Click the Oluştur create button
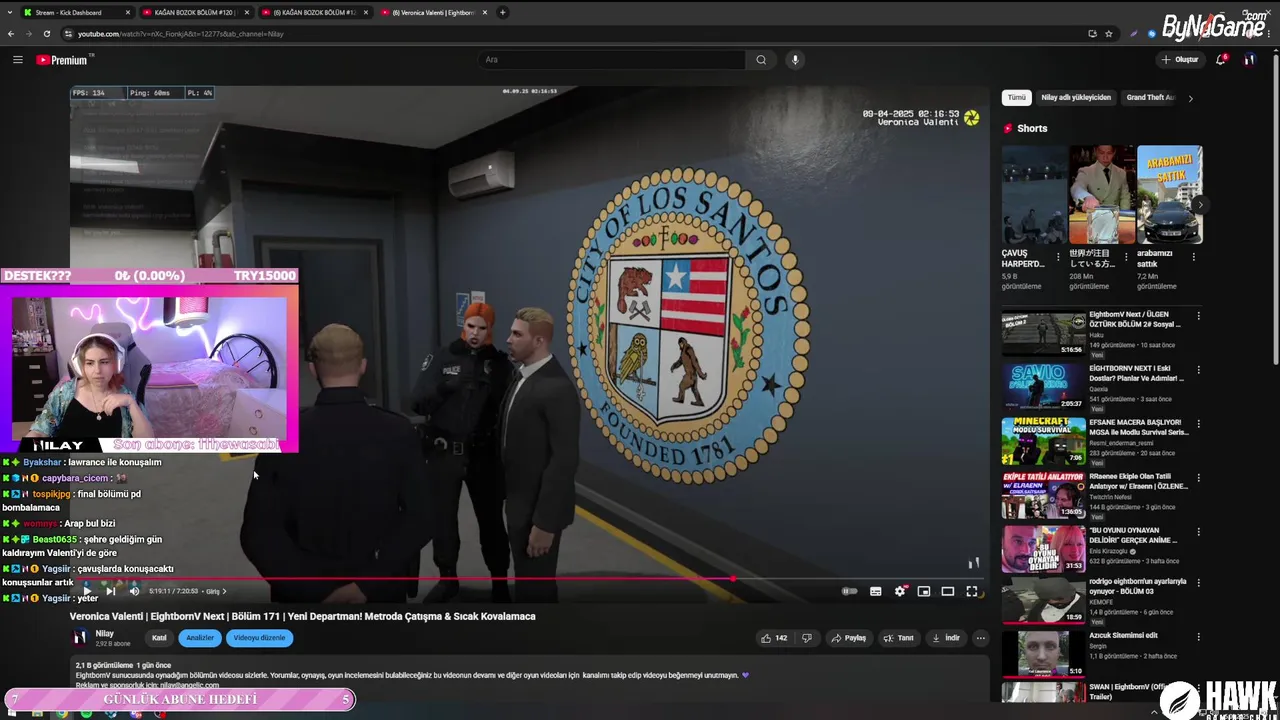The image size is (1280, 720). click(x=1180, y=60)
